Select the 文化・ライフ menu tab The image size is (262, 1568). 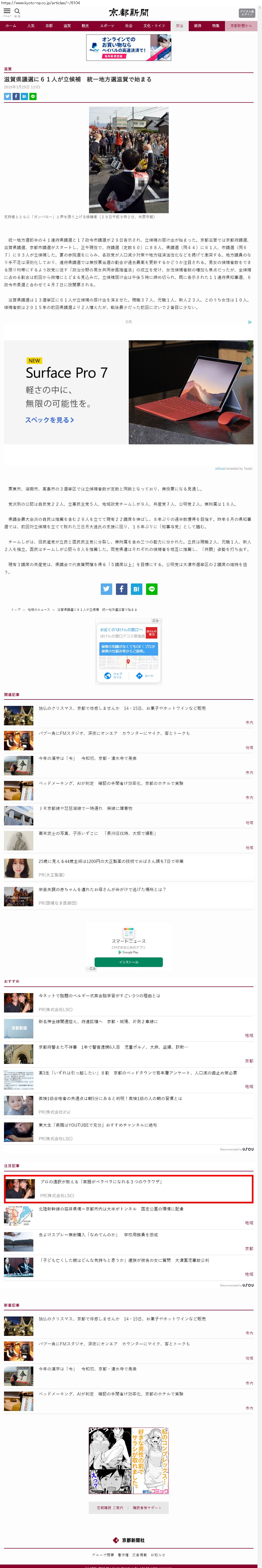point(154,26)
